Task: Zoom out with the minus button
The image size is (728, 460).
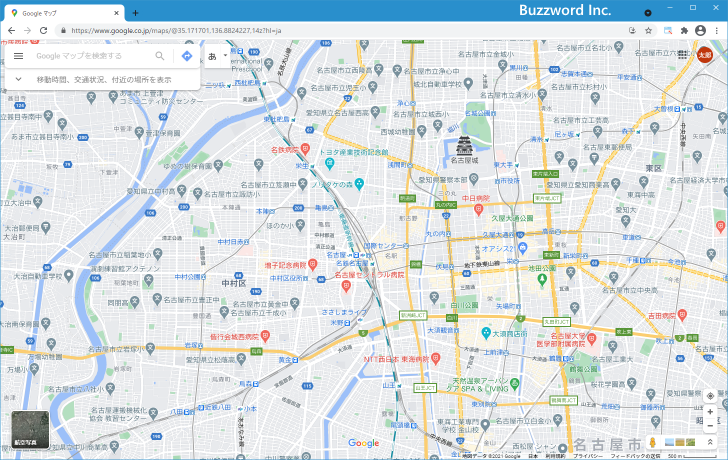Action: coord(710,425)
